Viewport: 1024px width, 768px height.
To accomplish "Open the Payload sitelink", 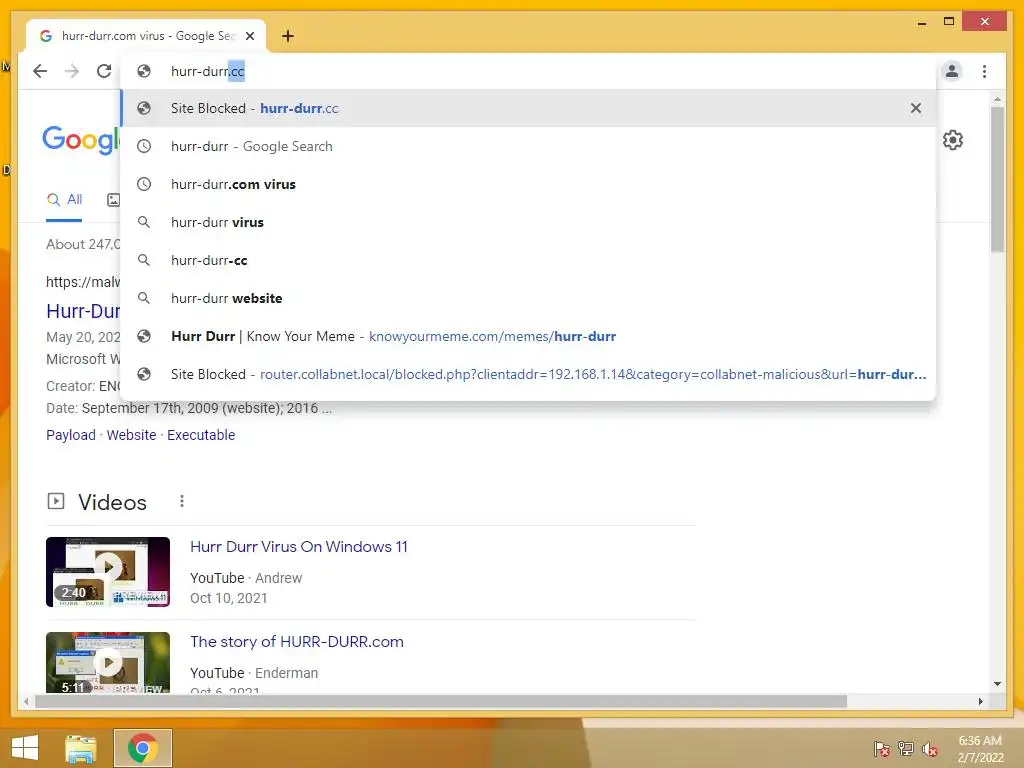I will tap(71, 435).
